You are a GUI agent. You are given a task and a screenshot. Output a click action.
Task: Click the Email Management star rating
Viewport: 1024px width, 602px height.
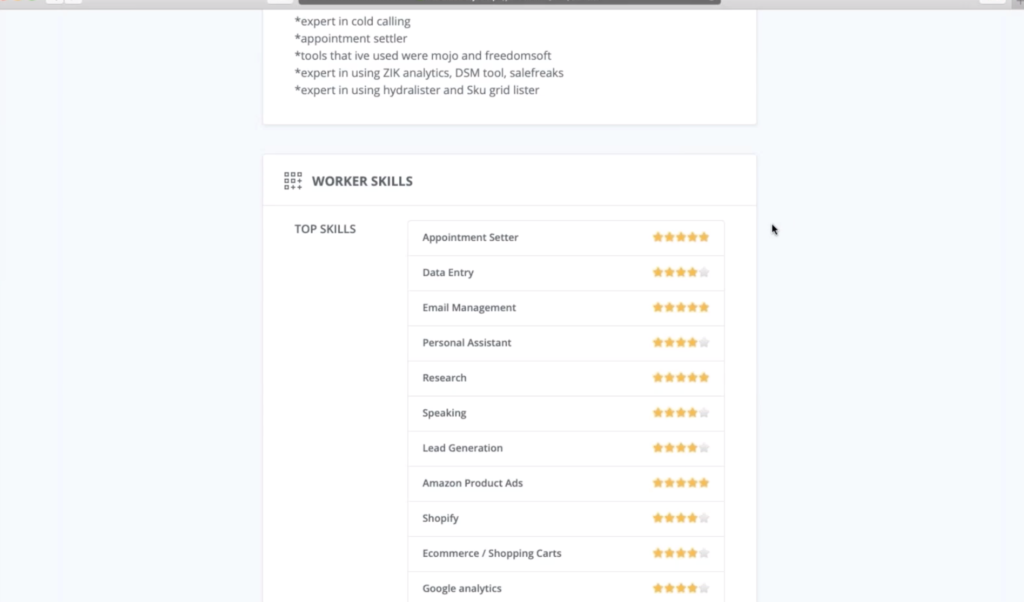click(x=680, y=308)
